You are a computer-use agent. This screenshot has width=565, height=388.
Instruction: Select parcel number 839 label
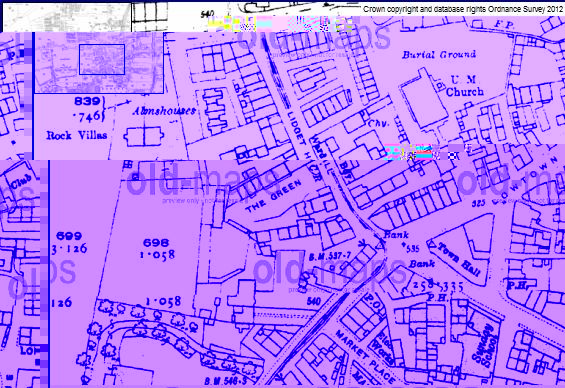[87, 101]
